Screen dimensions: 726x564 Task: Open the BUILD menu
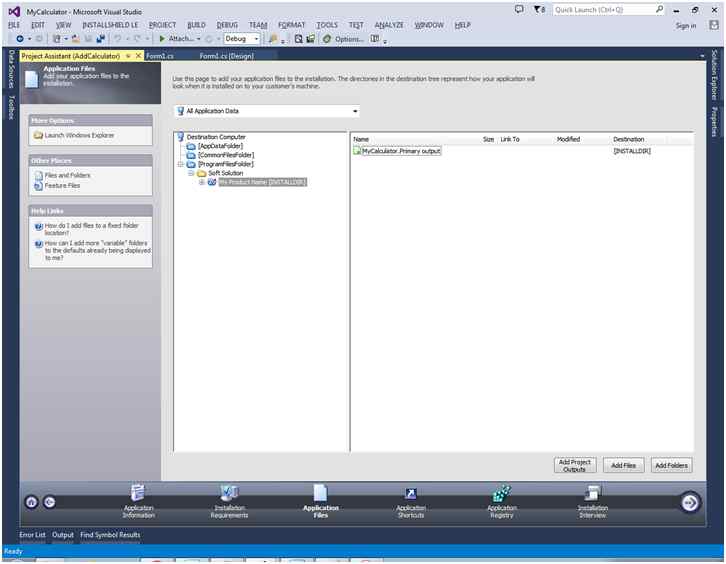[196, 25]
